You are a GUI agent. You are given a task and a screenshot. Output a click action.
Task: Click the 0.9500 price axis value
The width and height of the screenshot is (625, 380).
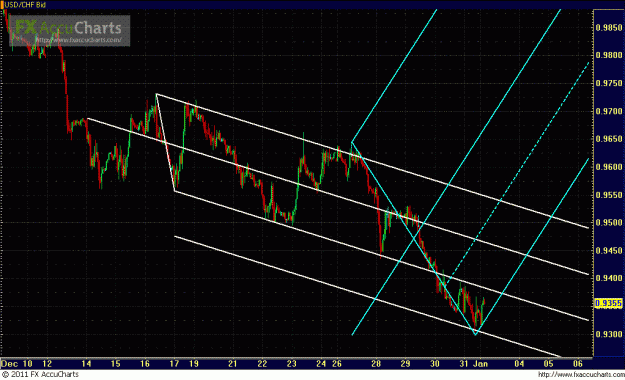pyautogui.click(x=609, y=222)
